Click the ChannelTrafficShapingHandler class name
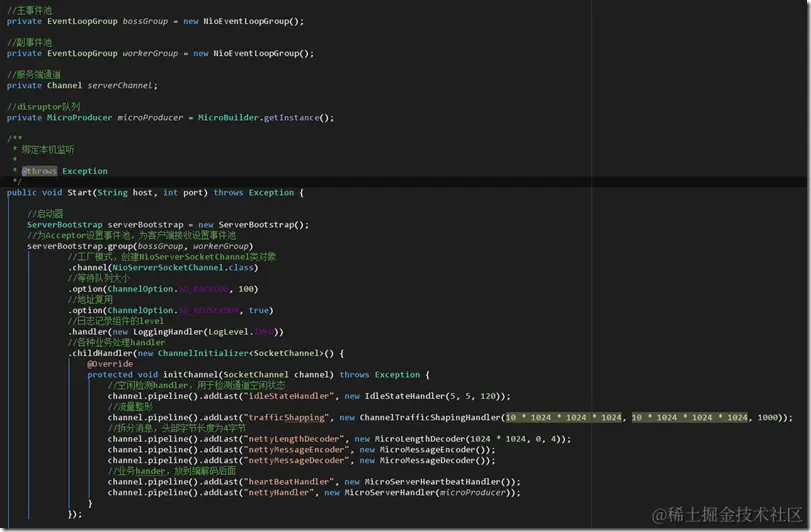The height and width of the screenshot is (532, 811). click(430, 417)
